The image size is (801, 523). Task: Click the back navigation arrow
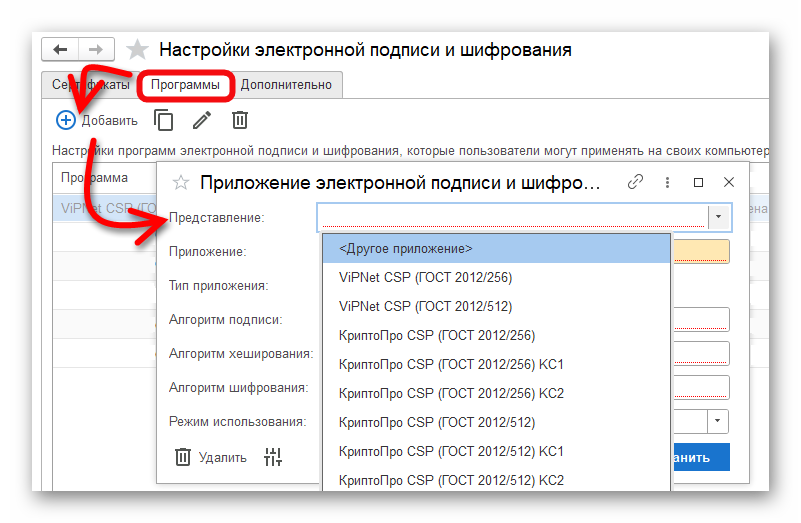tap(60, 50)
